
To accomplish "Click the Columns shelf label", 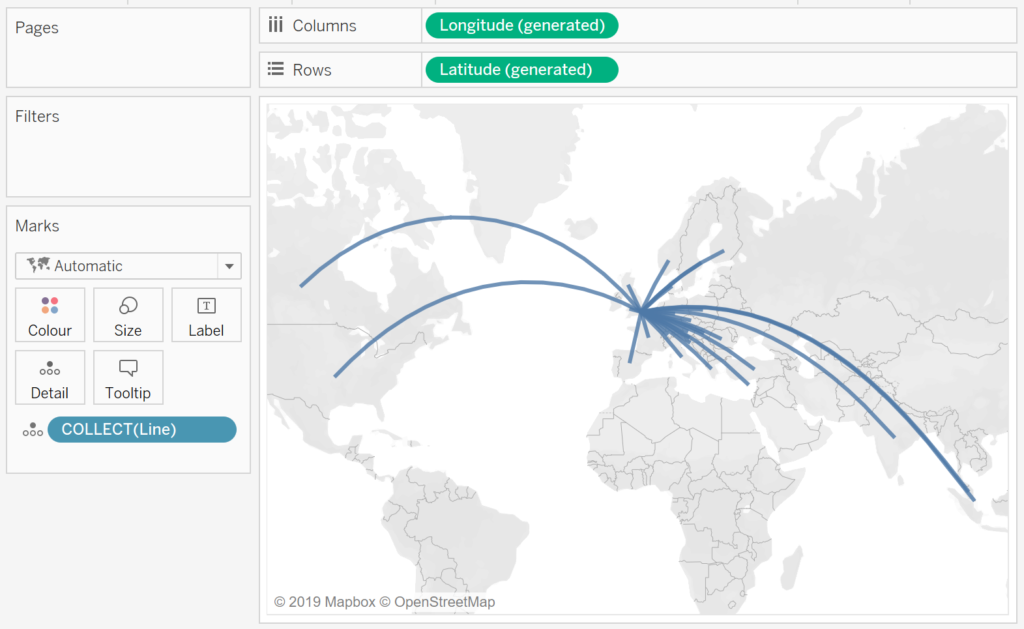I will tap(324, 26).
